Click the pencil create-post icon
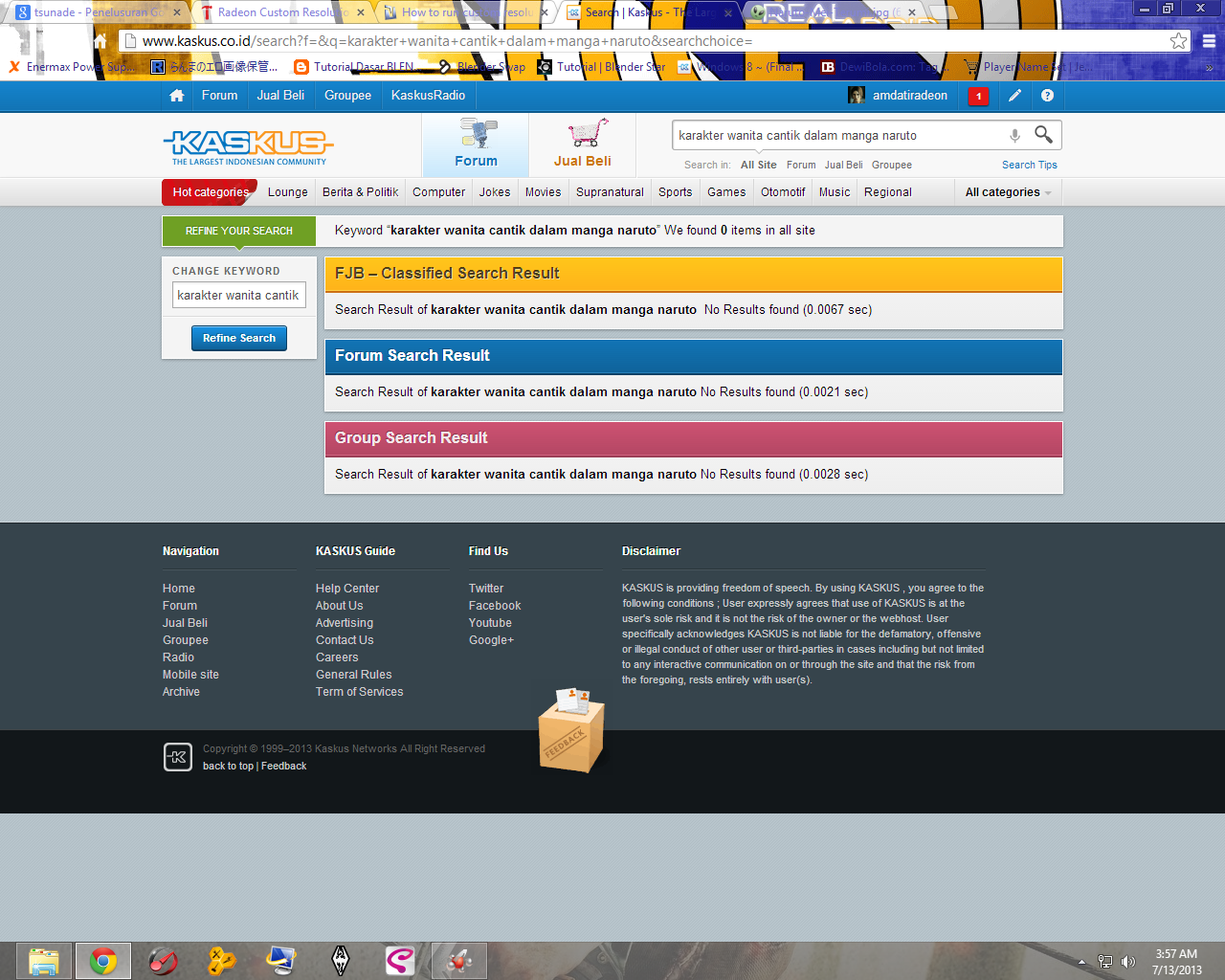1225x980 pixels. (x=1014, y=96)
